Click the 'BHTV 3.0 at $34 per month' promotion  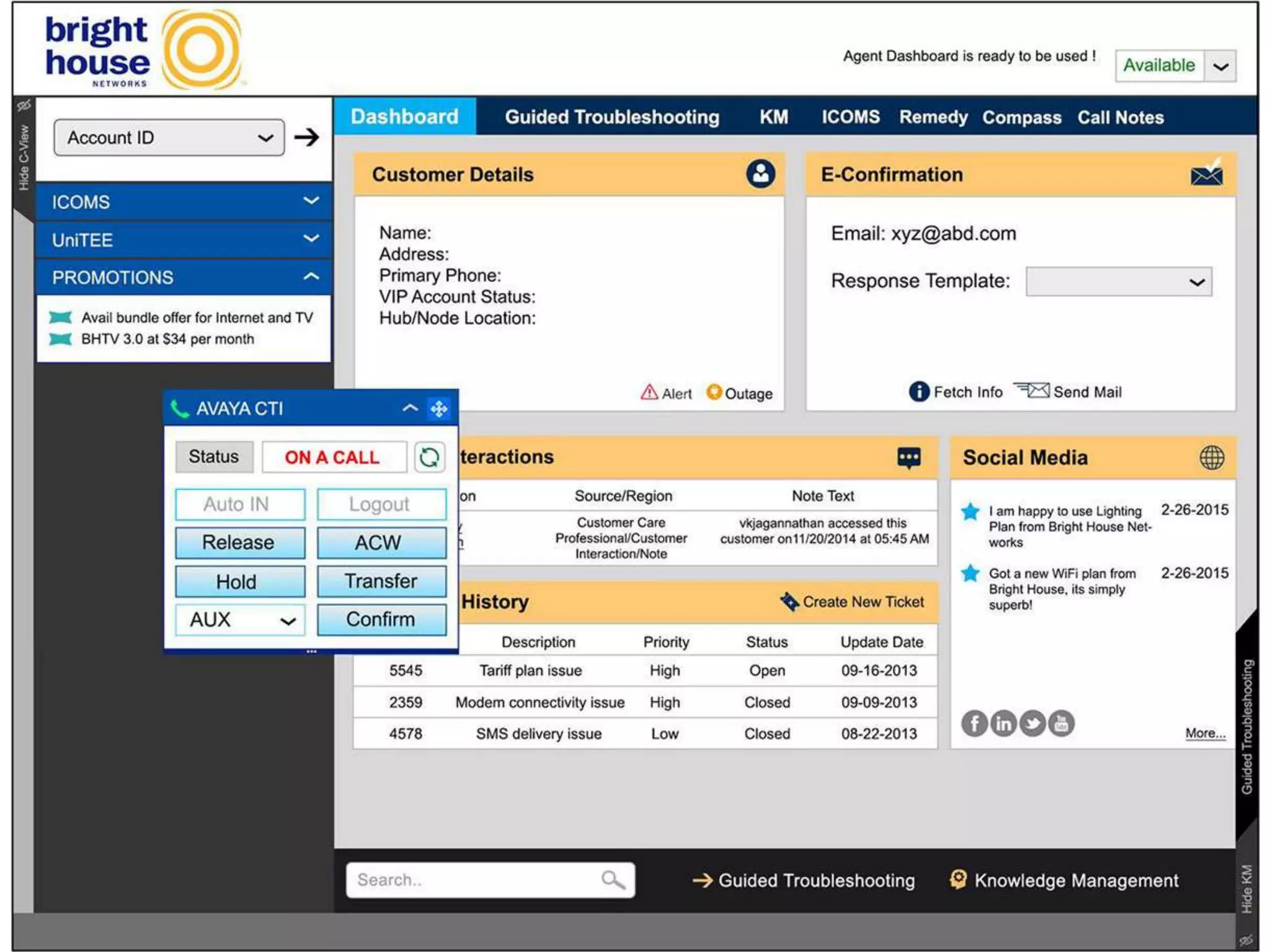click(167, 339)
